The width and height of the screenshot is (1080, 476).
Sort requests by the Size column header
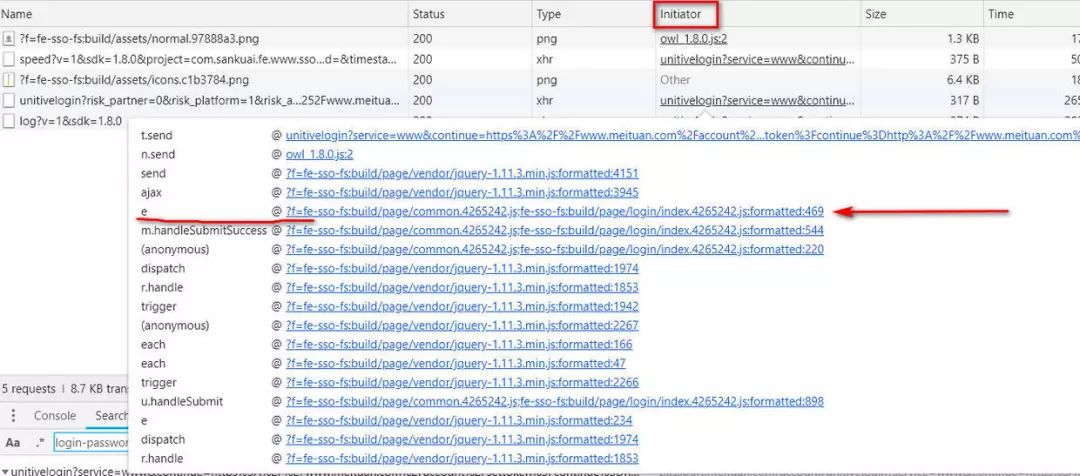click(922, 14)
